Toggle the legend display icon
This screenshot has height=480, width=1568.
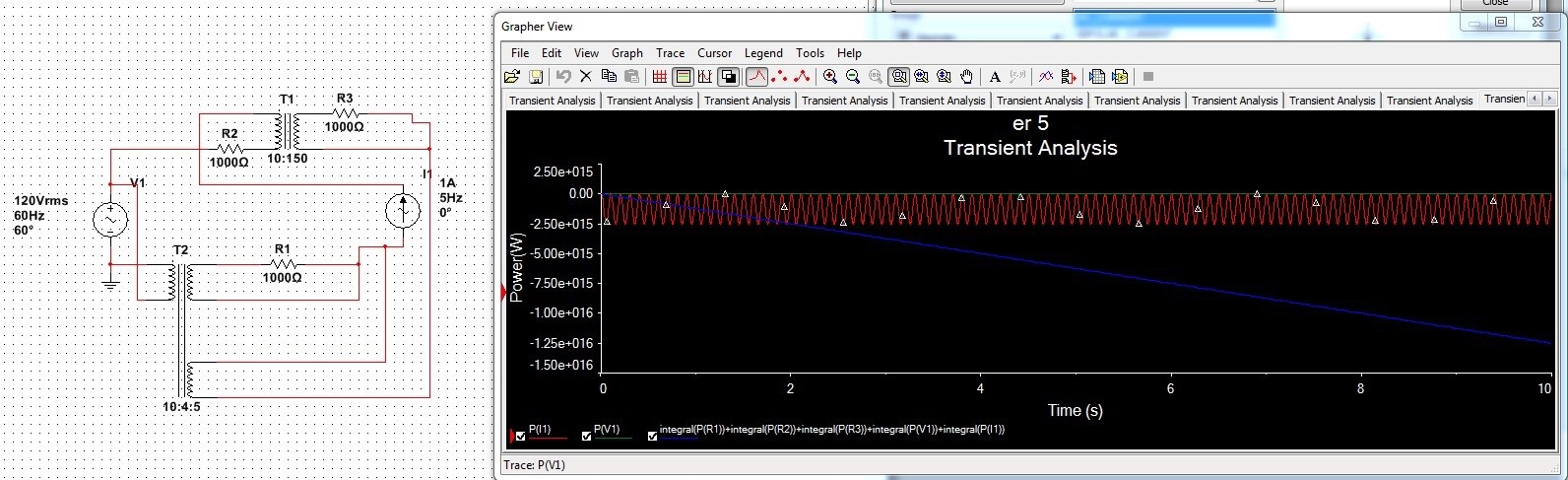point(684,77)
